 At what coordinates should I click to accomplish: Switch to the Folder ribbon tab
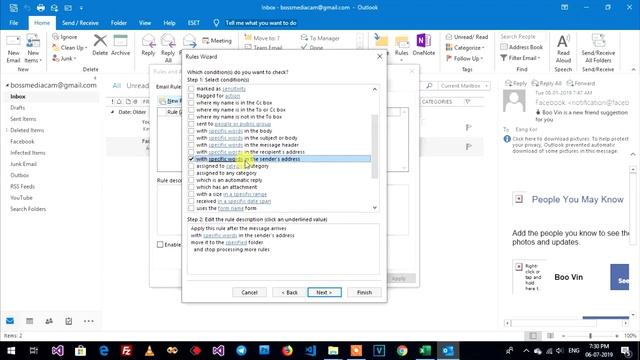(x=119, y=23)
